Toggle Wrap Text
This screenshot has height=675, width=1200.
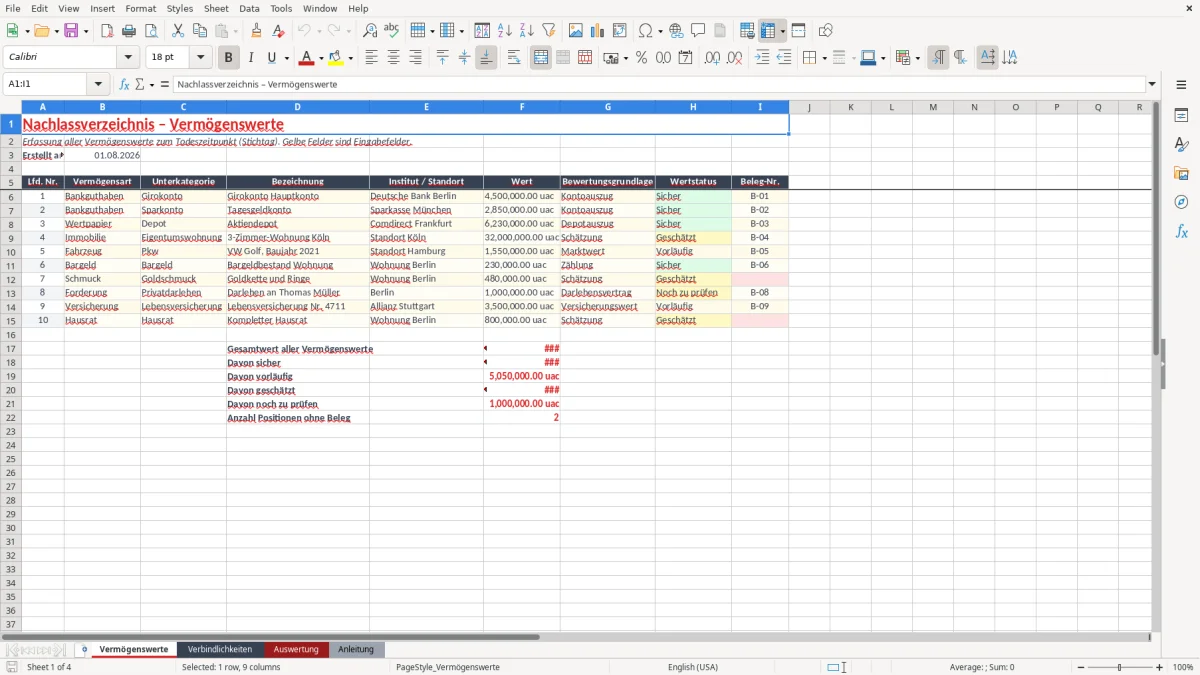point(514,58)
